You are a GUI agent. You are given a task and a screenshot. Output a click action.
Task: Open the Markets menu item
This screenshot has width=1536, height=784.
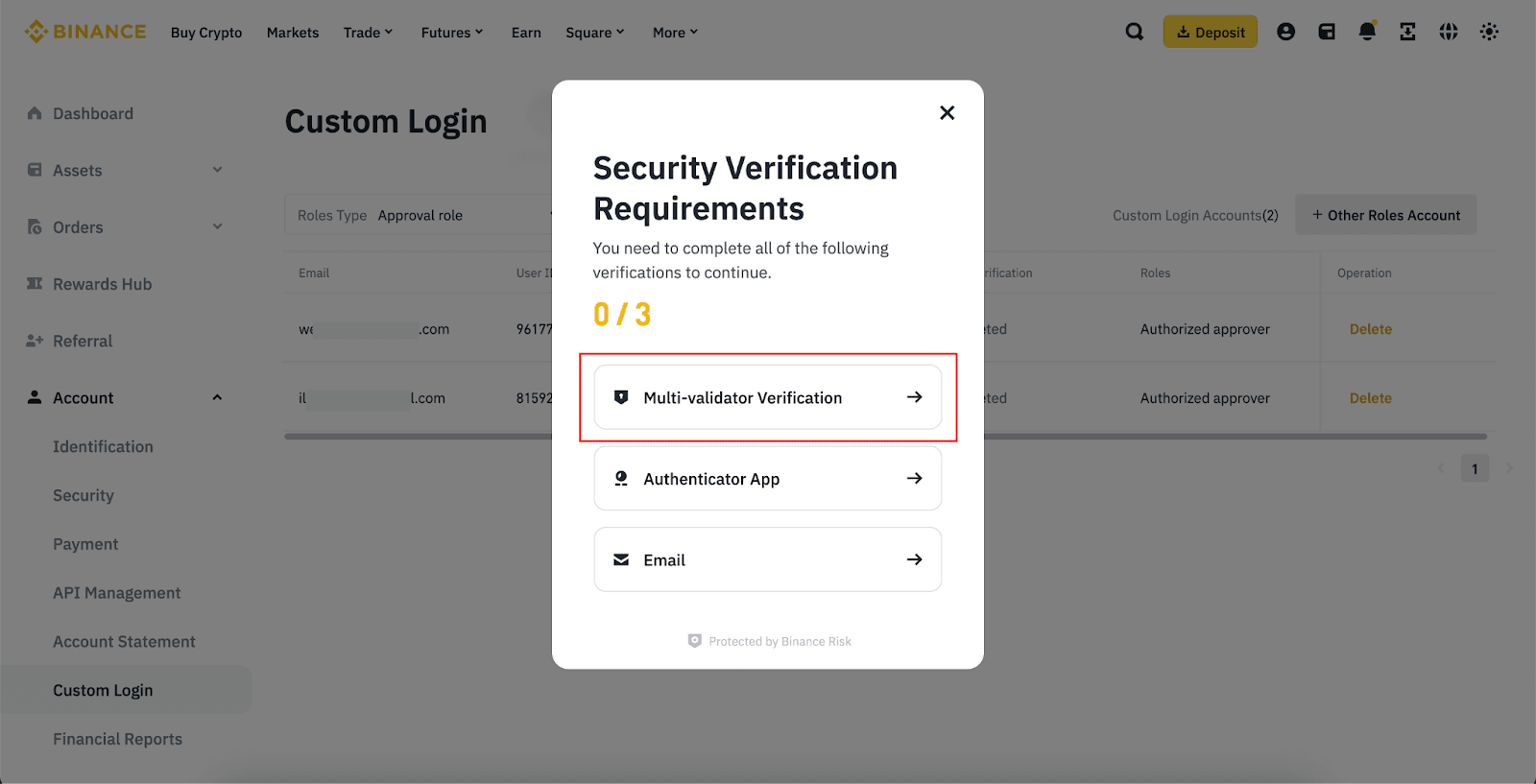point(293,33)
